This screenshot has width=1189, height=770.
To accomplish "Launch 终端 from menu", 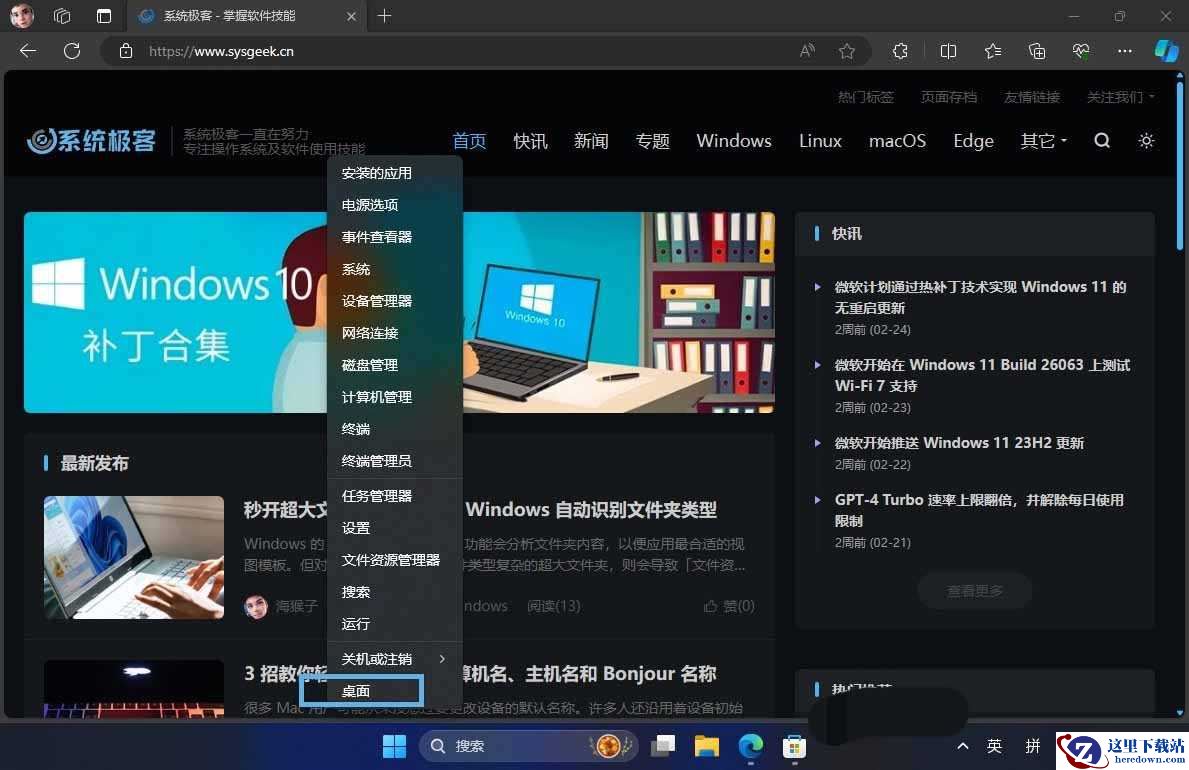I will (x=394, y=429).
